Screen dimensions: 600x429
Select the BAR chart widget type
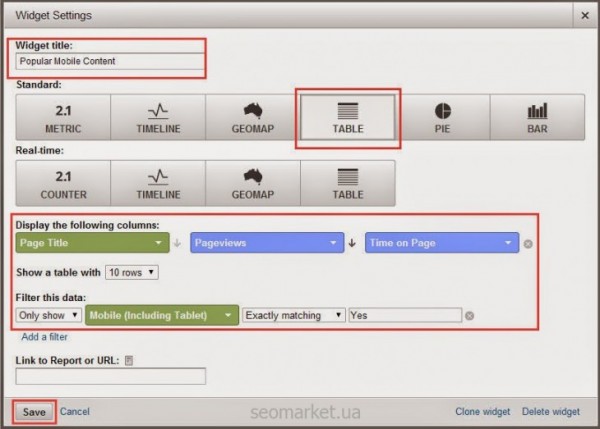[x=537, y=117]
